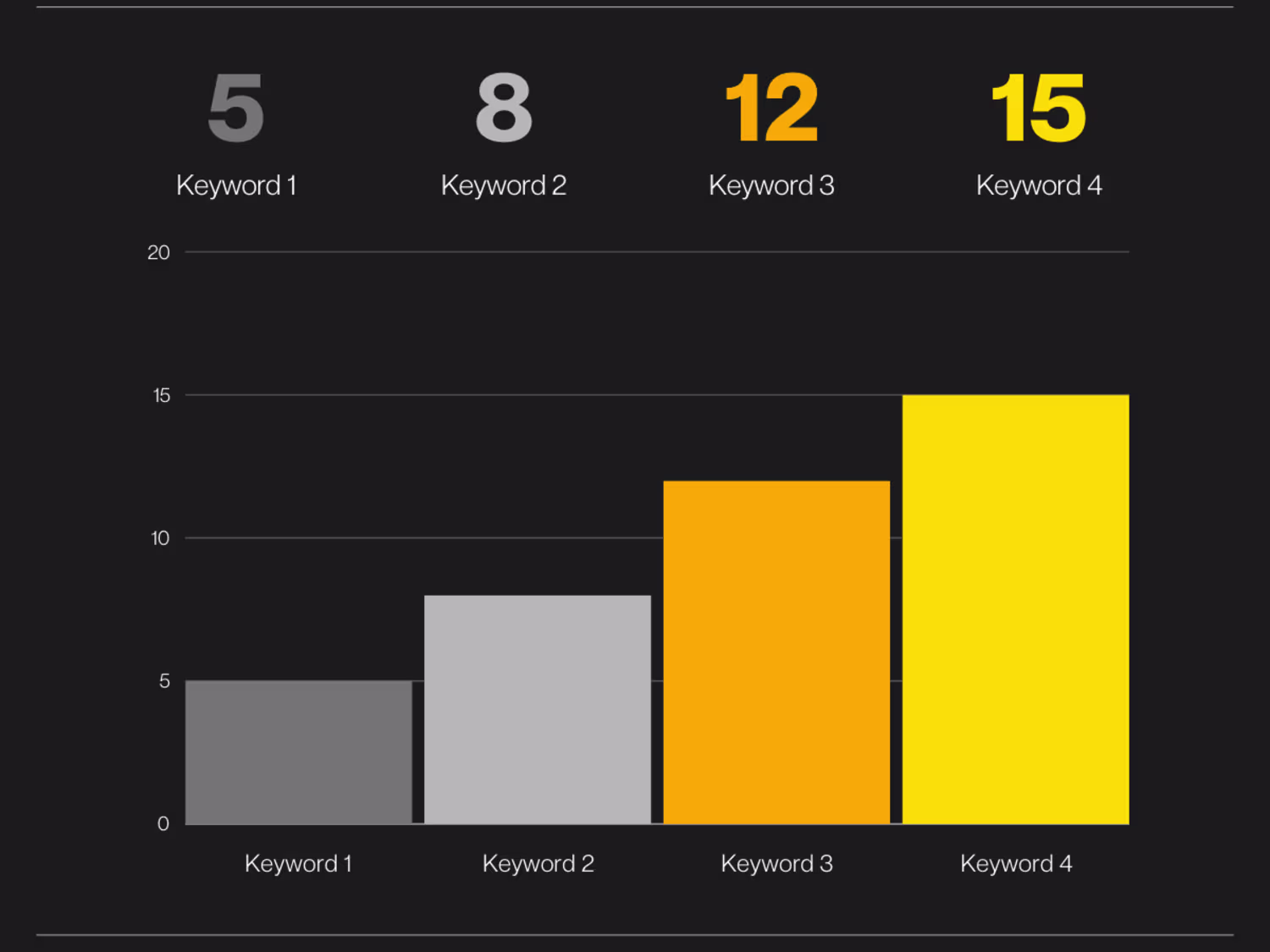Click the Keyword 3 x-axis label

[776, 863]
